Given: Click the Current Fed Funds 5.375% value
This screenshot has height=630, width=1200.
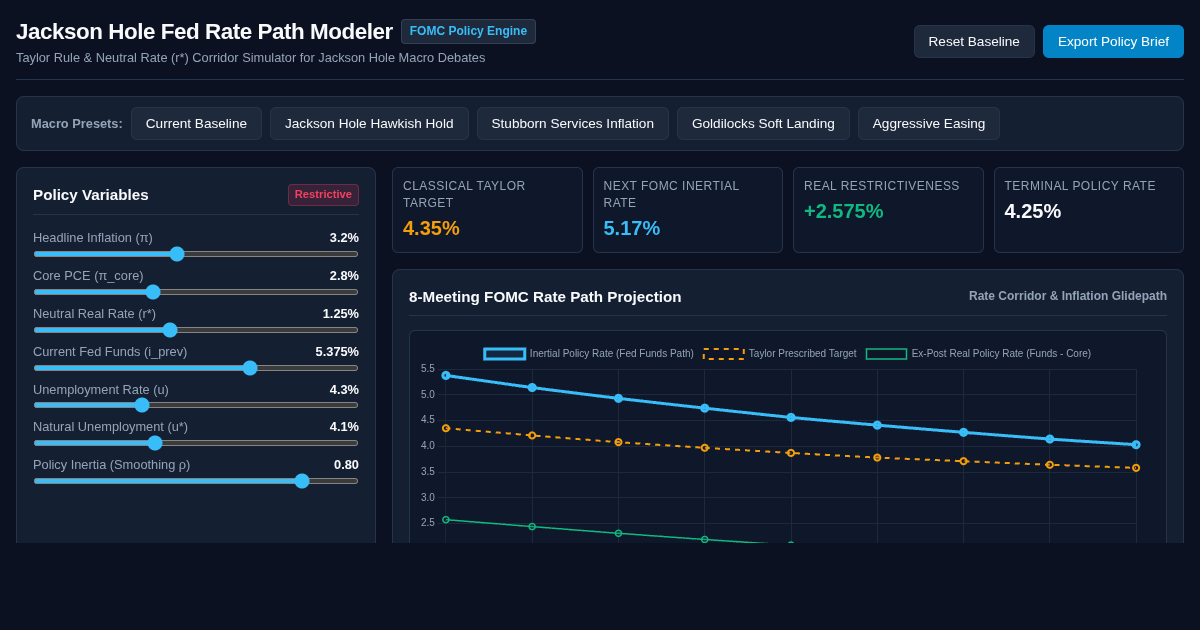Looking at the screenshot, I should (337, 352).
